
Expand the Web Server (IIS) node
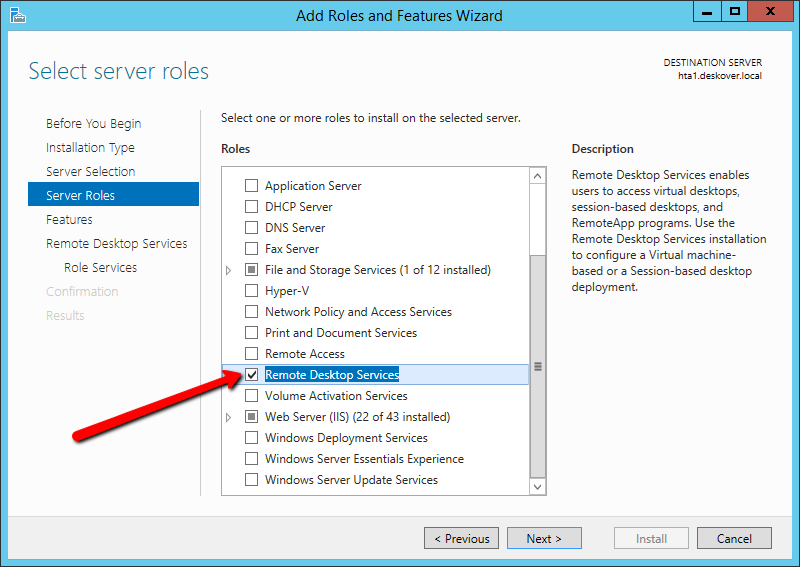tap(229, 417)
